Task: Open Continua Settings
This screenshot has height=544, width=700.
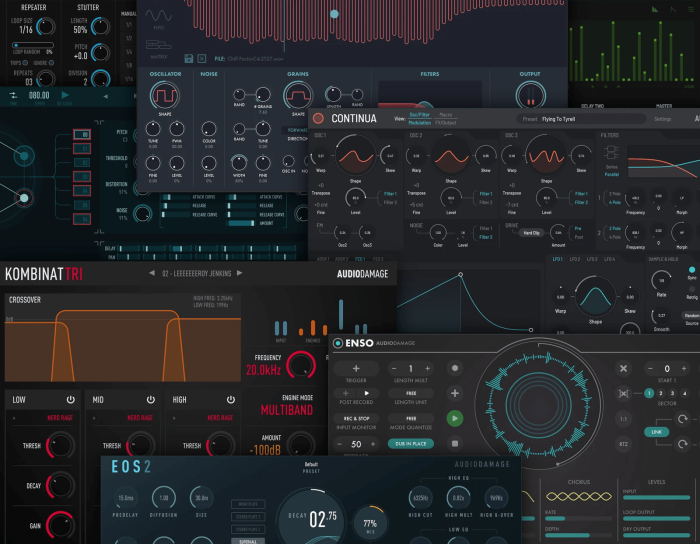Action: tap(662, 119)
